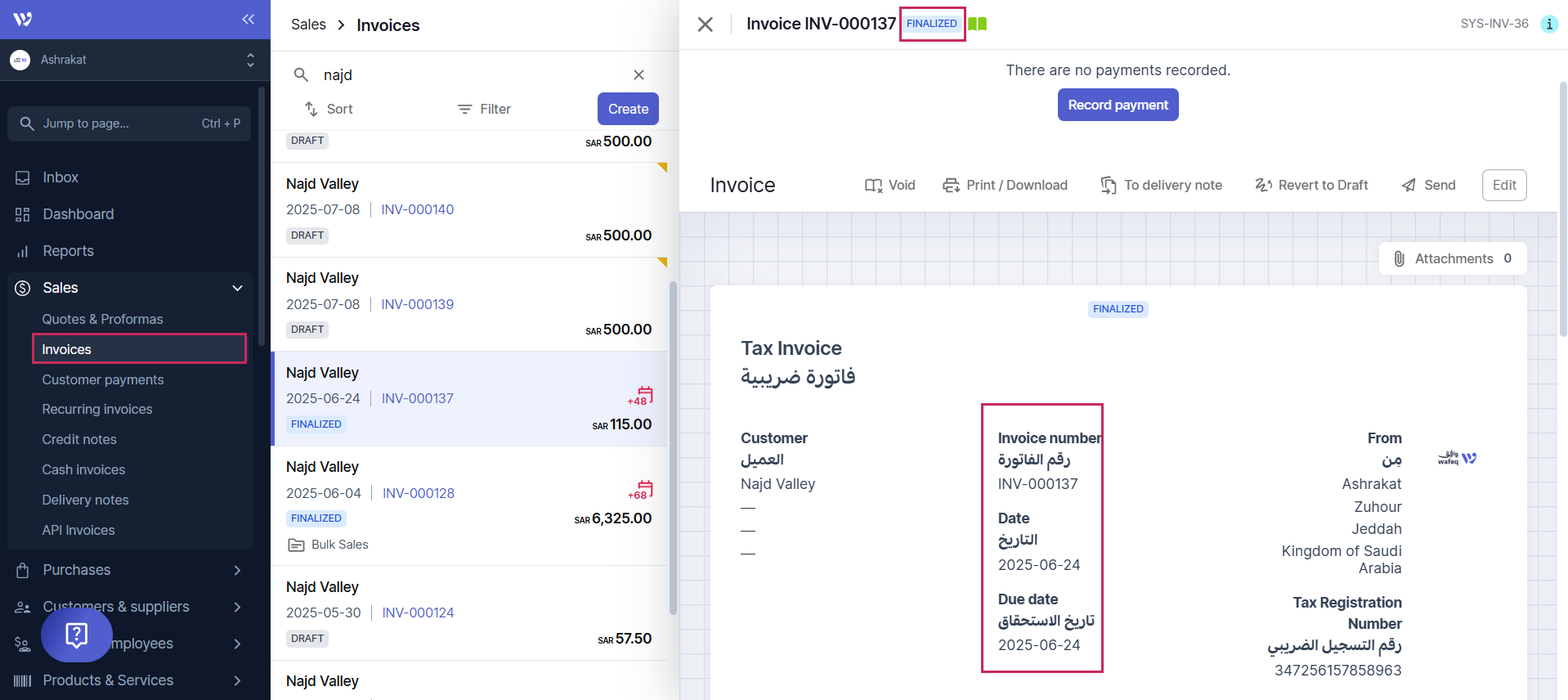Revert invoice to Draft
Screen dimensions: 1568x700
[x=1311, y=185]
